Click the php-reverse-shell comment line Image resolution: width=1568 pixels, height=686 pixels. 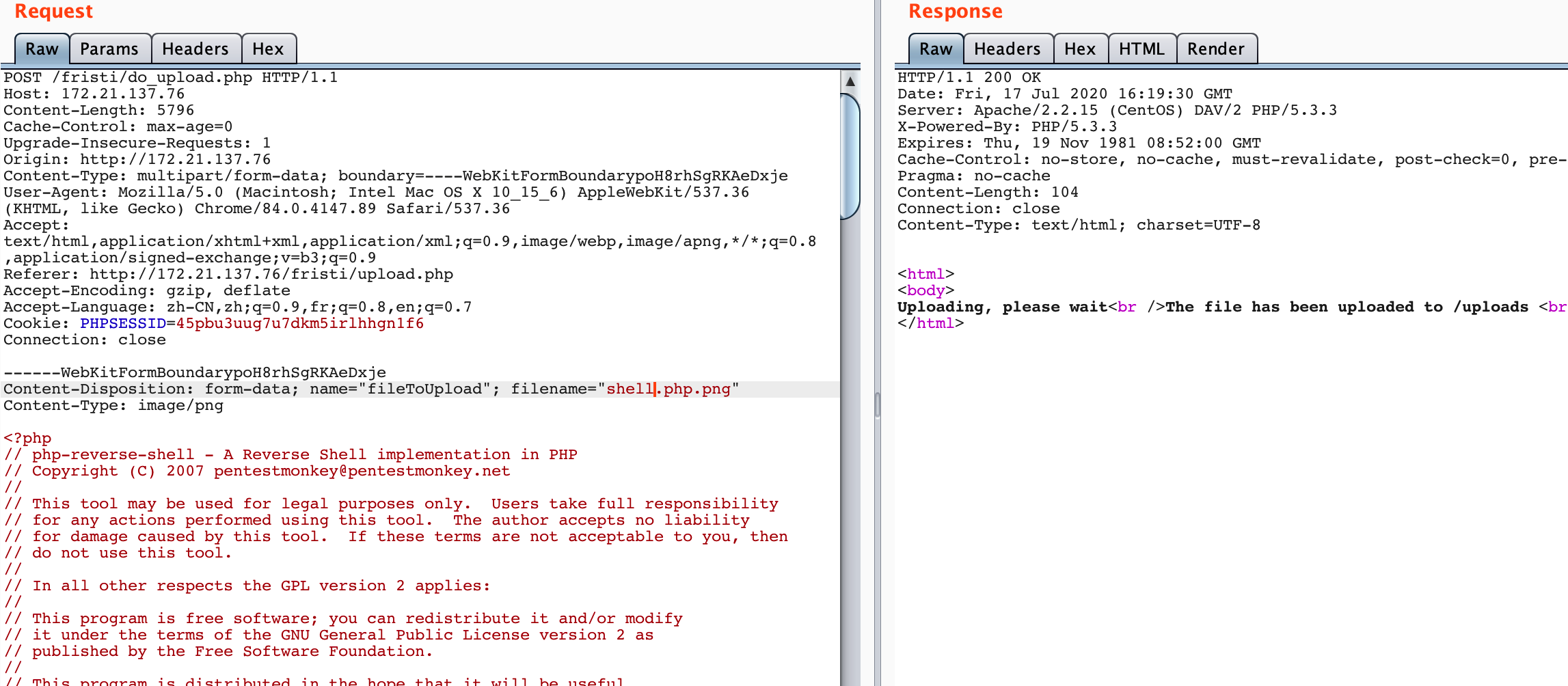290,454
